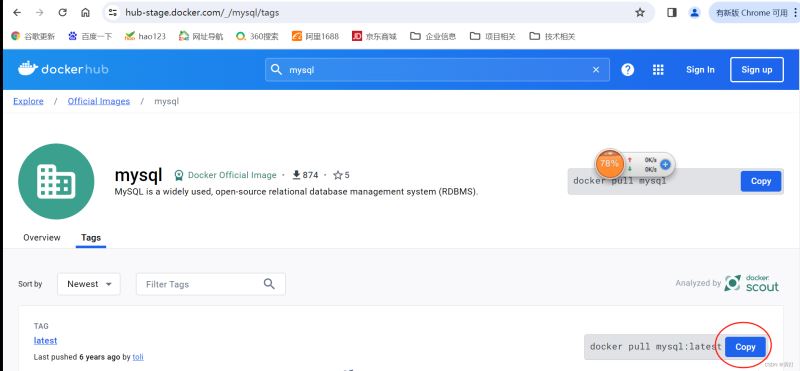Open the 网址导航 bookmark
Image resolution: width=800 pixels, height=371 pixels.
[x=201, y=36]
